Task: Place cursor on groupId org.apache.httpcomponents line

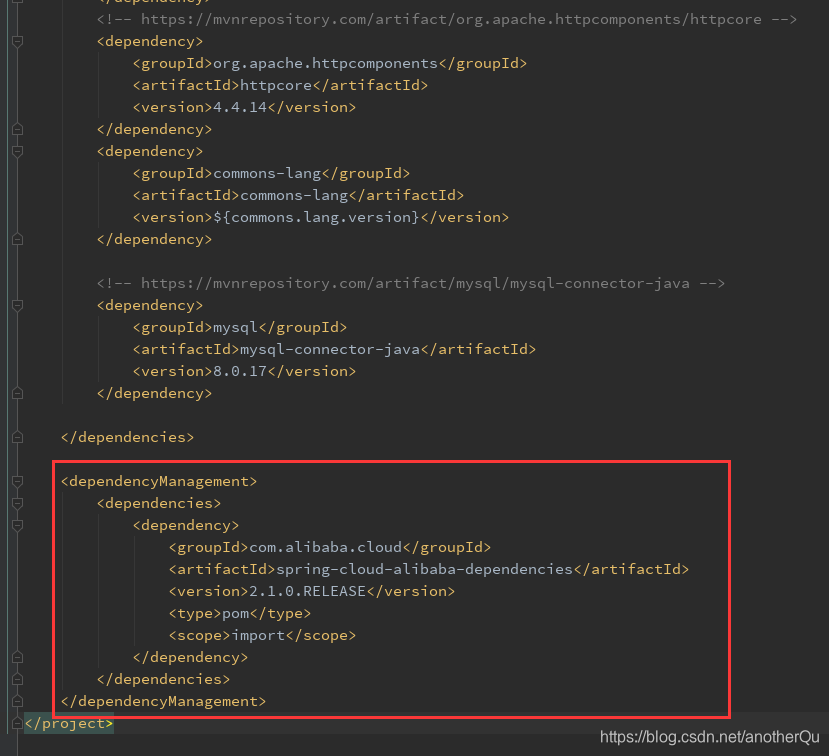Action: pos(330,63)
